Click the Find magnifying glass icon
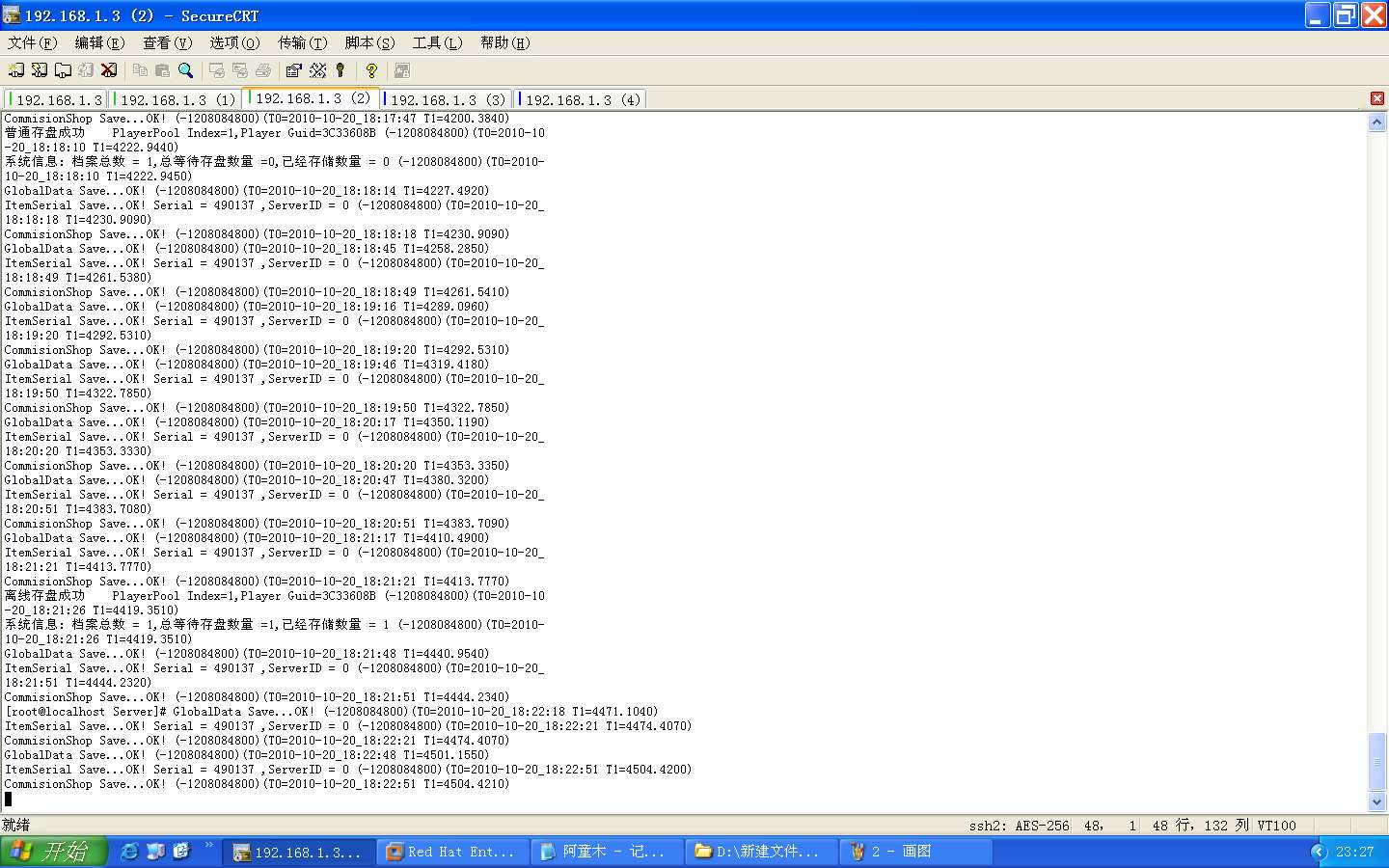The width and height of the screenshot is (1389, 868). (x=186, y=70)
